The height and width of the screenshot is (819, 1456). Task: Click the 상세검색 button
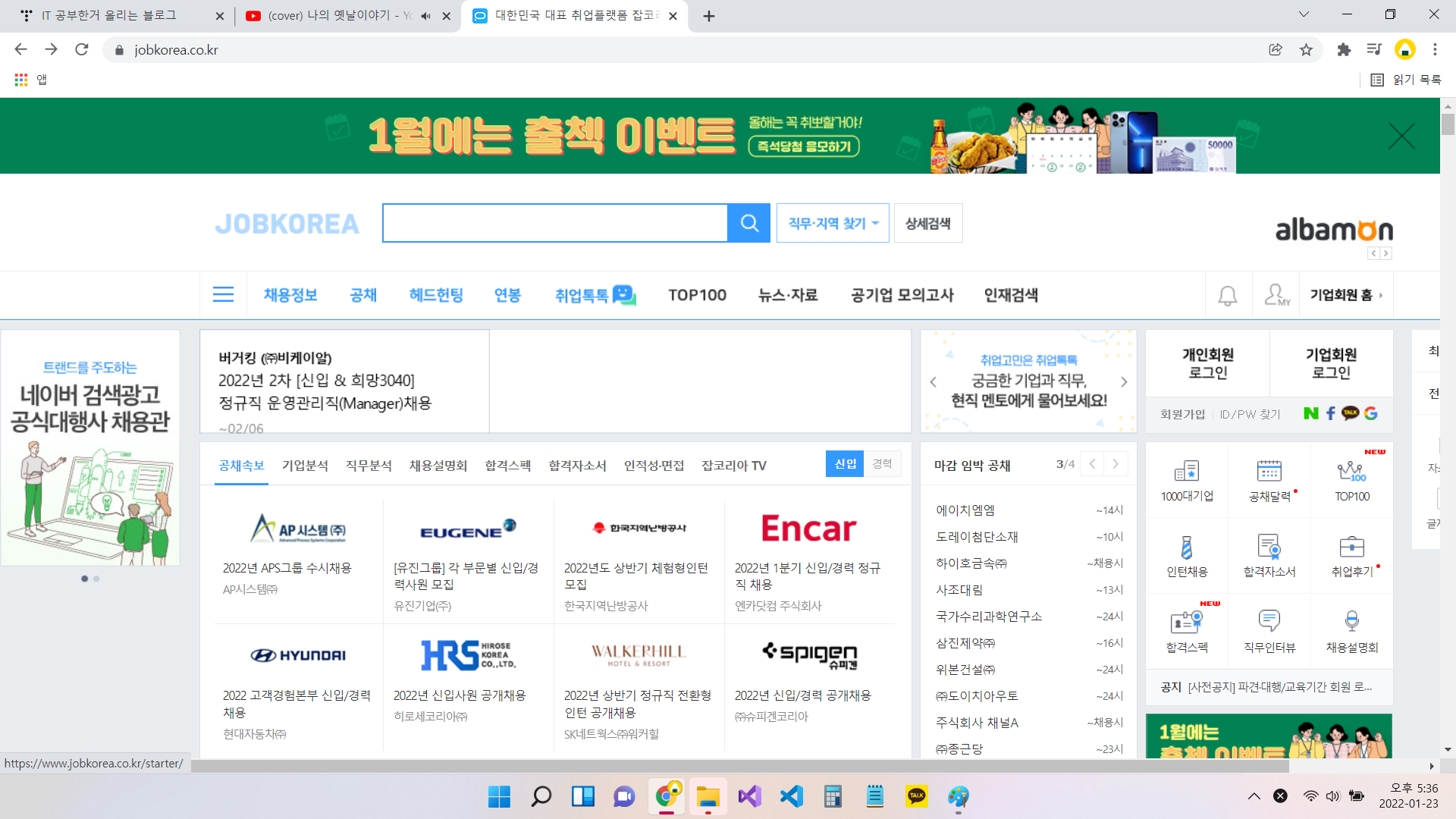tap(927, 223)
